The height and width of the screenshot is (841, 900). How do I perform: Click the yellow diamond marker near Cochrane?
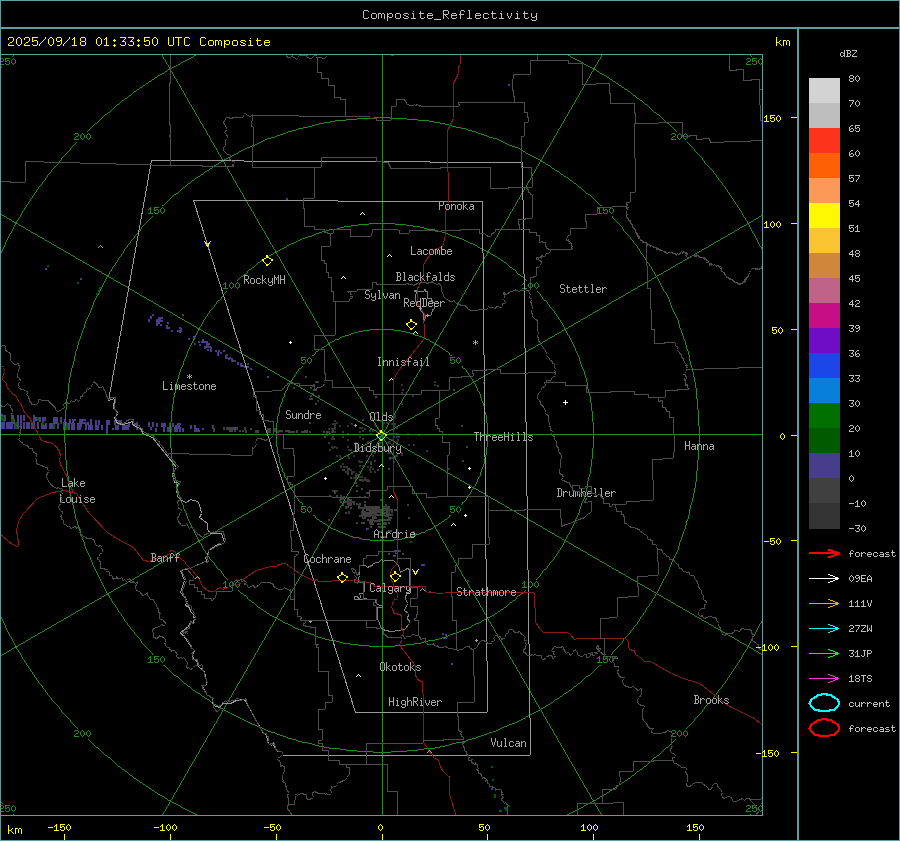click(342, 578)
